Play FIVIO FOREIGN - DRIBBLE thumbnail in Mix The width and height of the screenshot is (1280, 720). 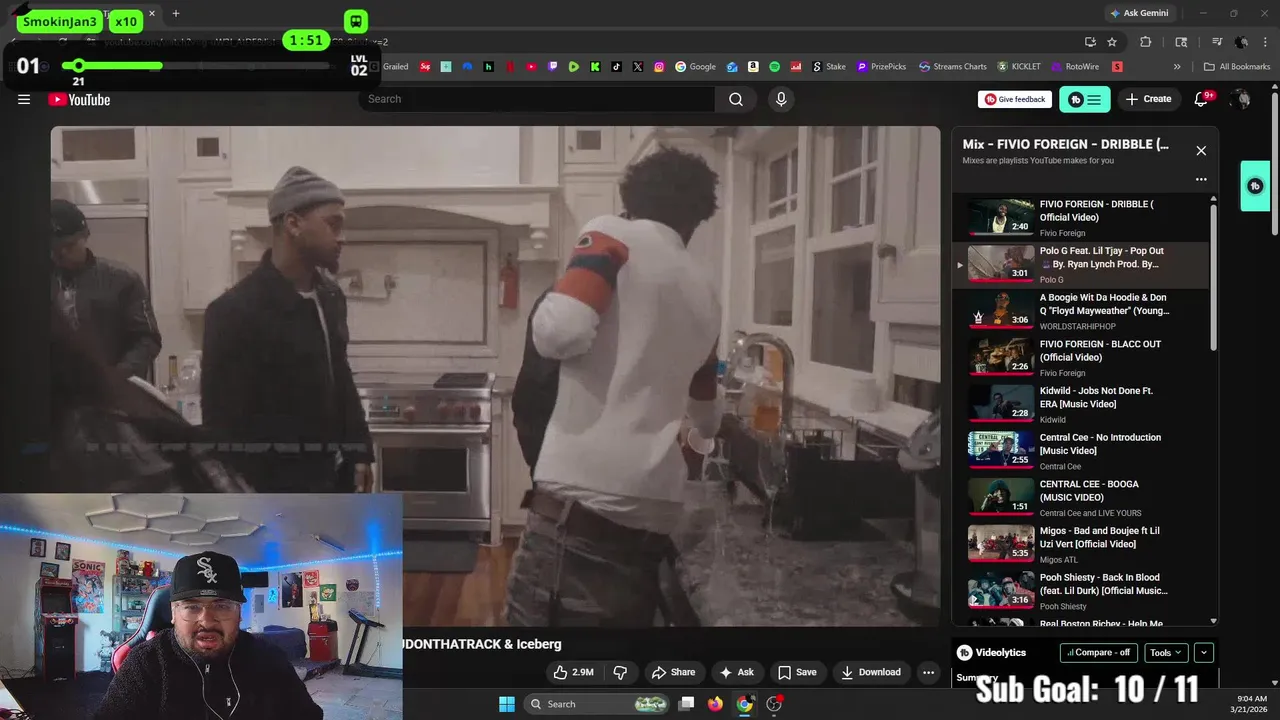1000,217
